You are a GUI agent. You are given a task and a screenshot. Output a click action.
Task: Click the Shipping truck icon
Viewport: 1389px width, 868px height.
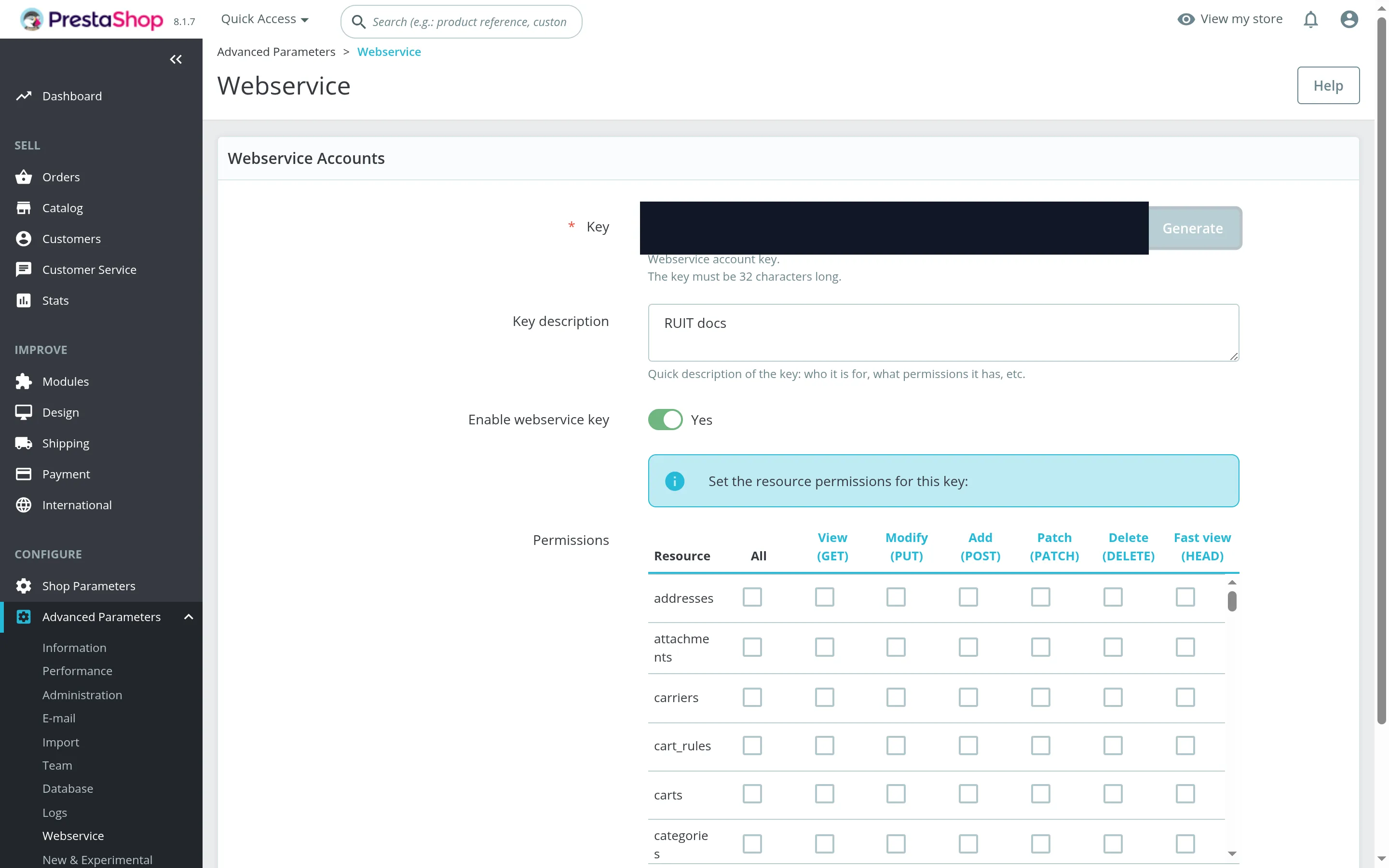(x=24, y=443)
